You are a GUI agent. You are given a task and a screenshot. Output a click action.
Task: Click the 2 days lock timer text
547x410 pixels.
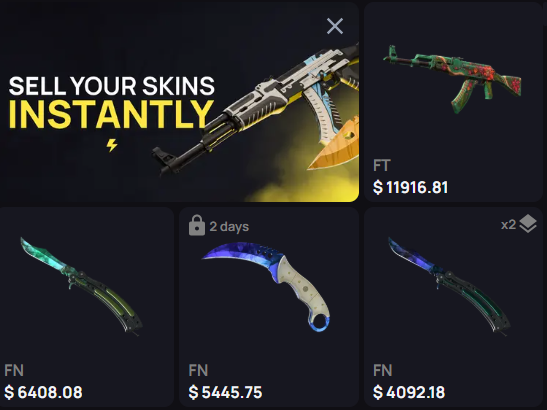229,227
